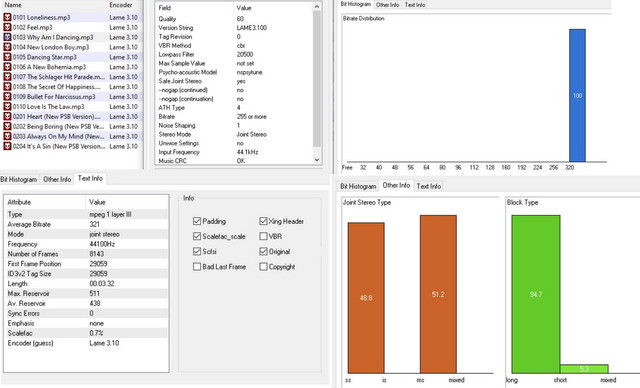Click the icon beside 0108 The Secret Of Happiness
The width and height of the screenshot is (640, 388).
pyautogui.click(x=7, y=86)
